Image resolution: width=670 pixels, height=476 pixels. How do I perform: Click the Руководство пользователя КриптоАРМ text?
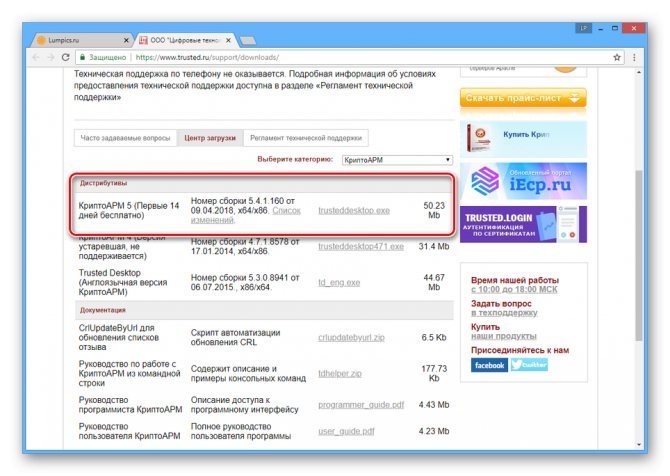[129, 431]
